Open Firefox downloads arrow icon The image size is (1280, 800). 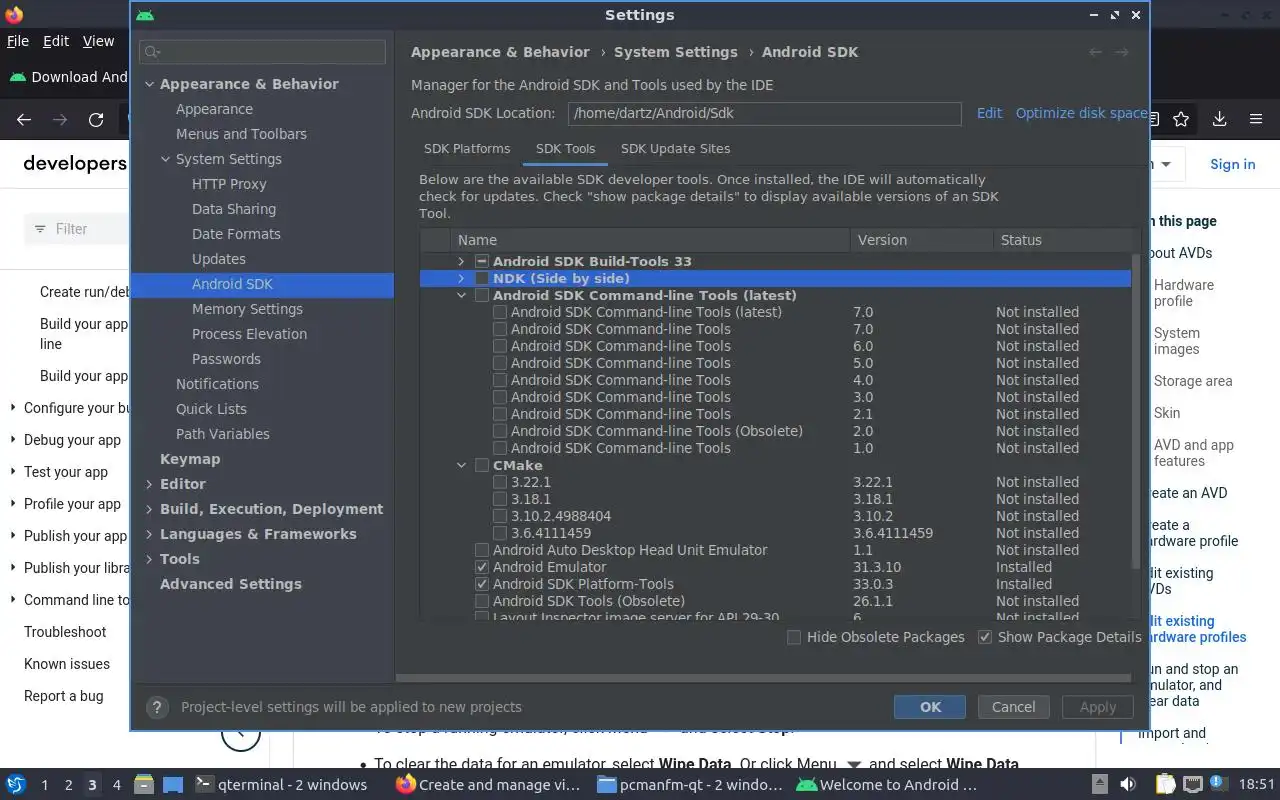1219,120
